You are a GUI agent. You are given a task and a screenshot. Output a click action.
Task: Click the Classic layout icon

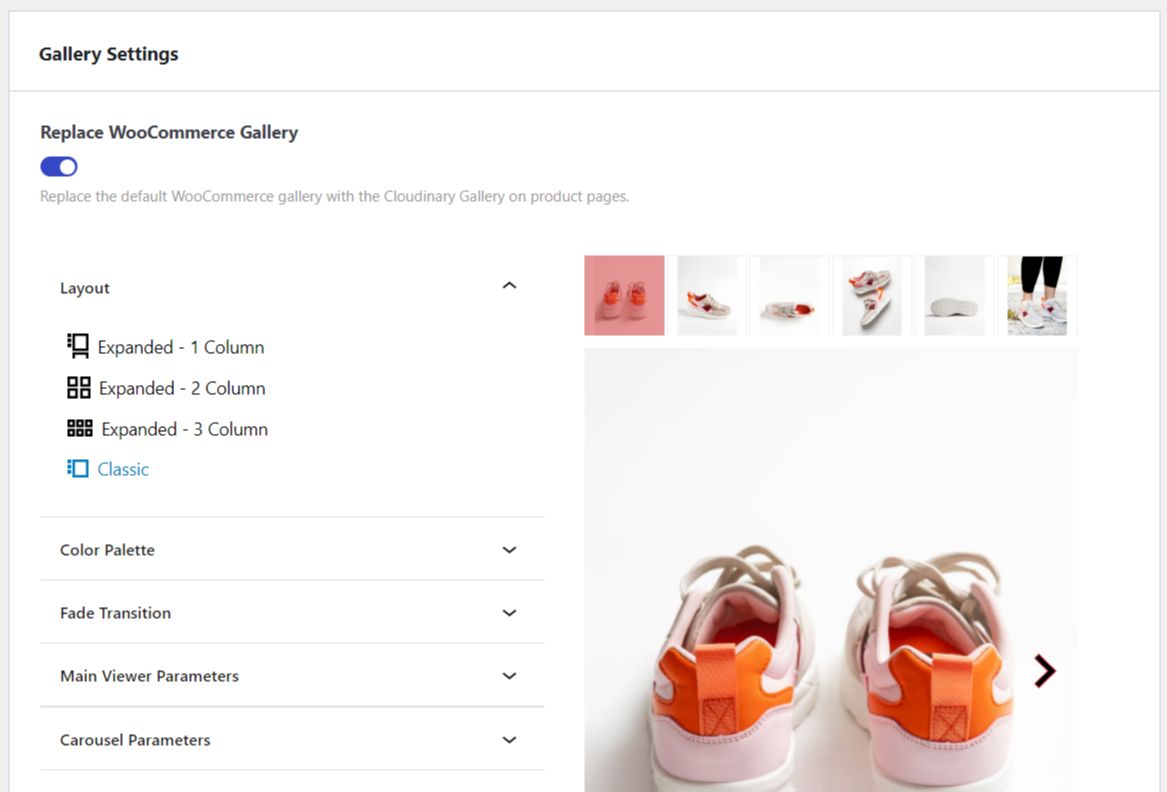(77, 468)
